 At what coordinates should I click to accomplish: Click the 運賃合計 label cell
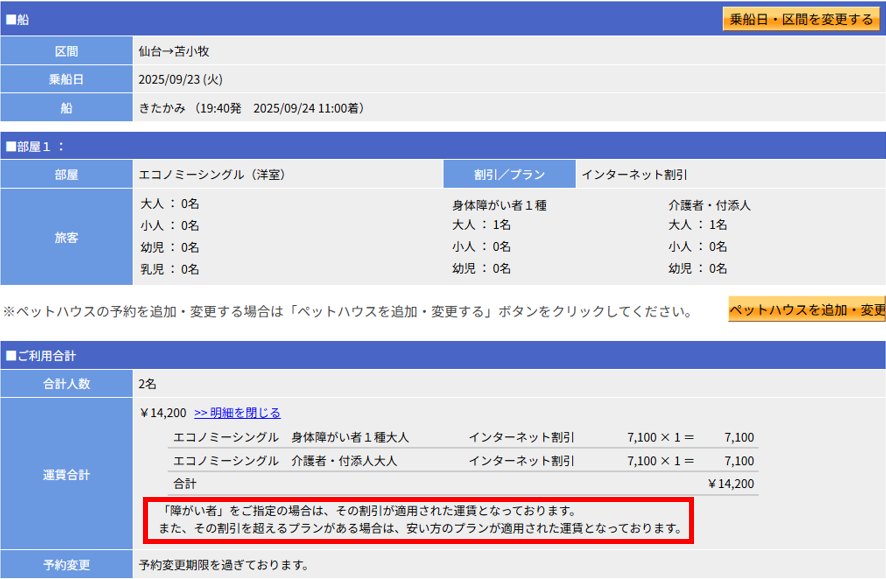66,474
